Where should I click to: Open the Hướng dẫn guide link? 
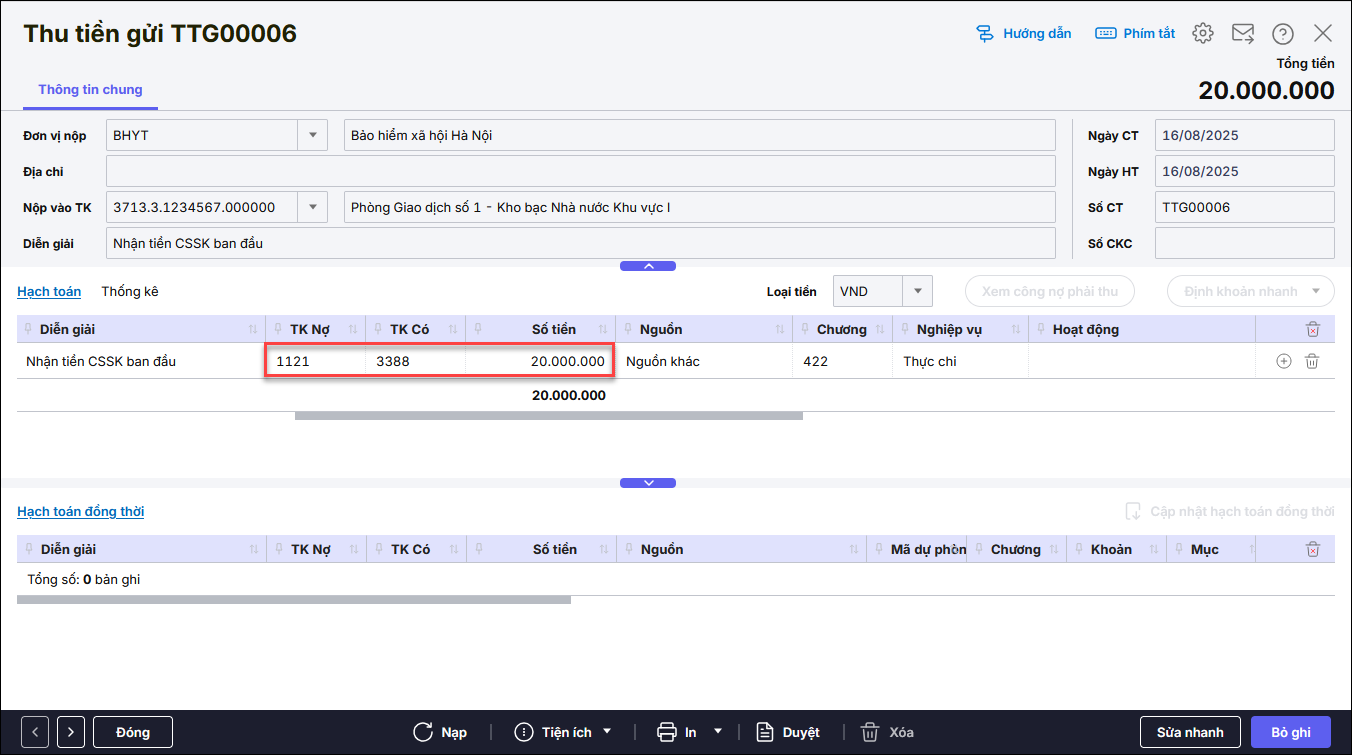(1024, 33)
